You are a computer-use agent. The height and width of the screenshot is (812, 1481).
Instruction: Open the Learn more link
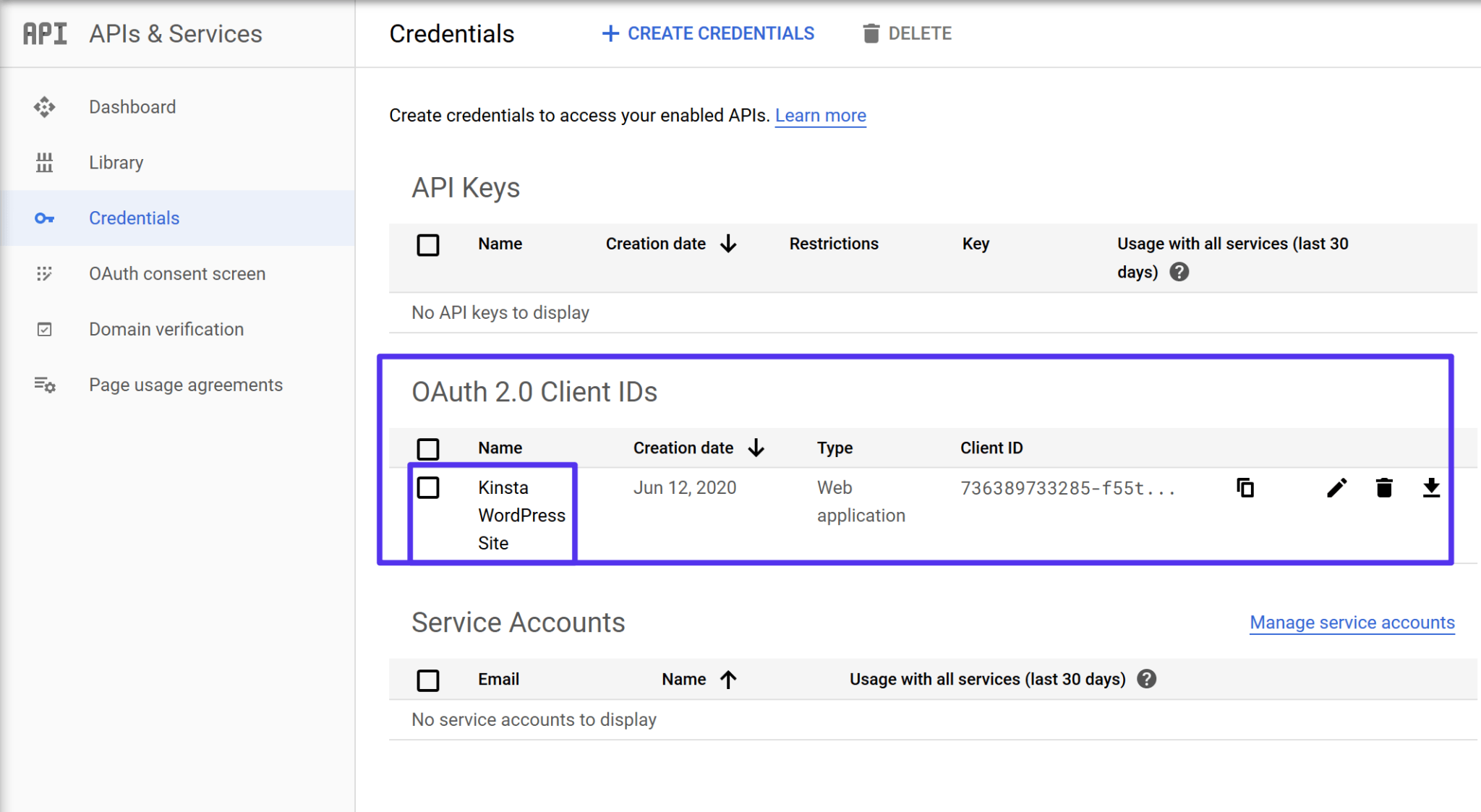pyautogui.click(x=820, y=115)
